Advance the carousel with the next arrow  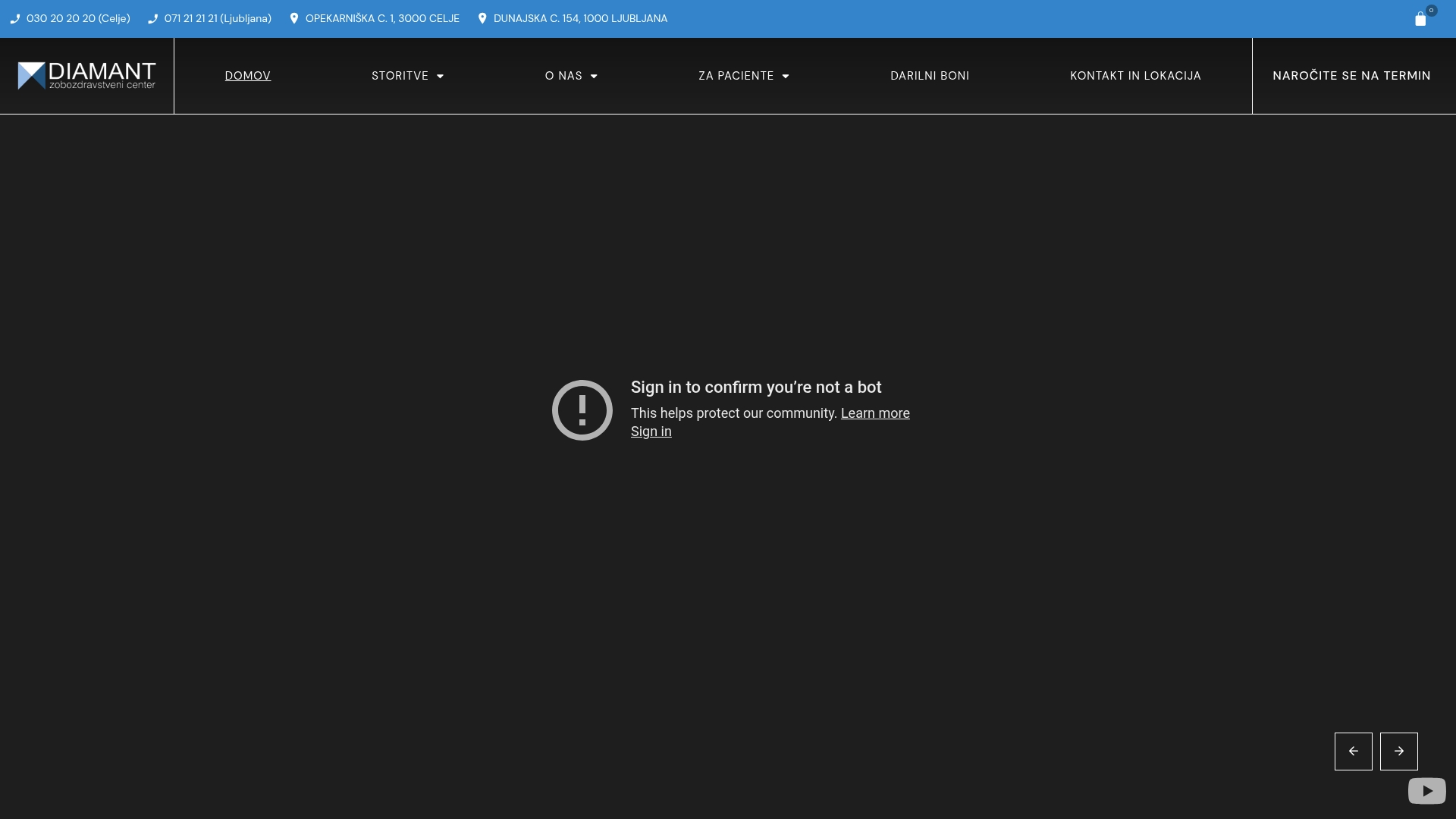1398,751
